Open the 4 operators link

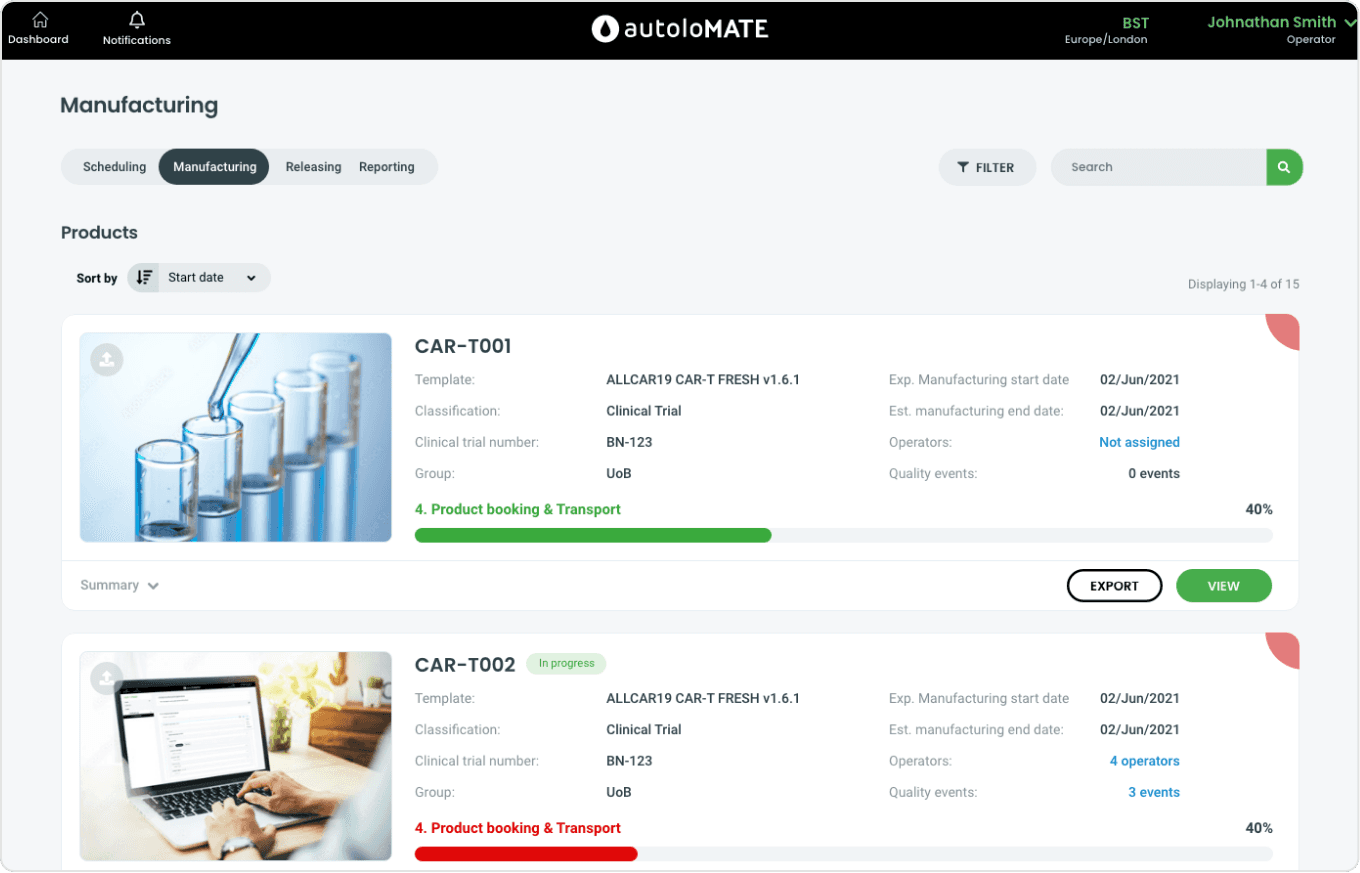pos(1144,761)
